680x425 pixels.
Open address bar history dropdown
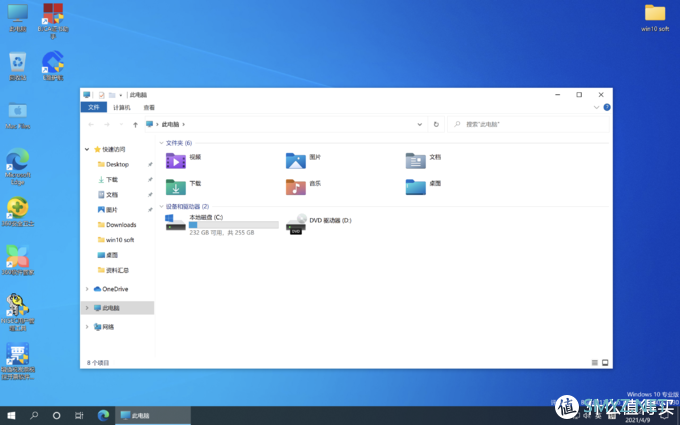[420, 124]
